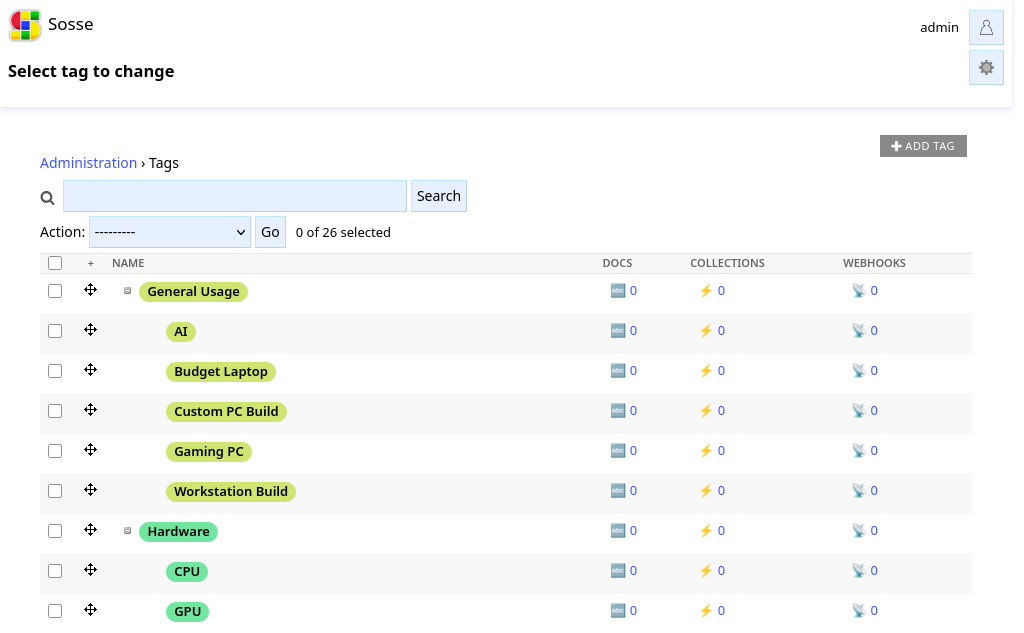Click the collections lightning icon for AI
The image size is (1024, 633).
point(706,331)
